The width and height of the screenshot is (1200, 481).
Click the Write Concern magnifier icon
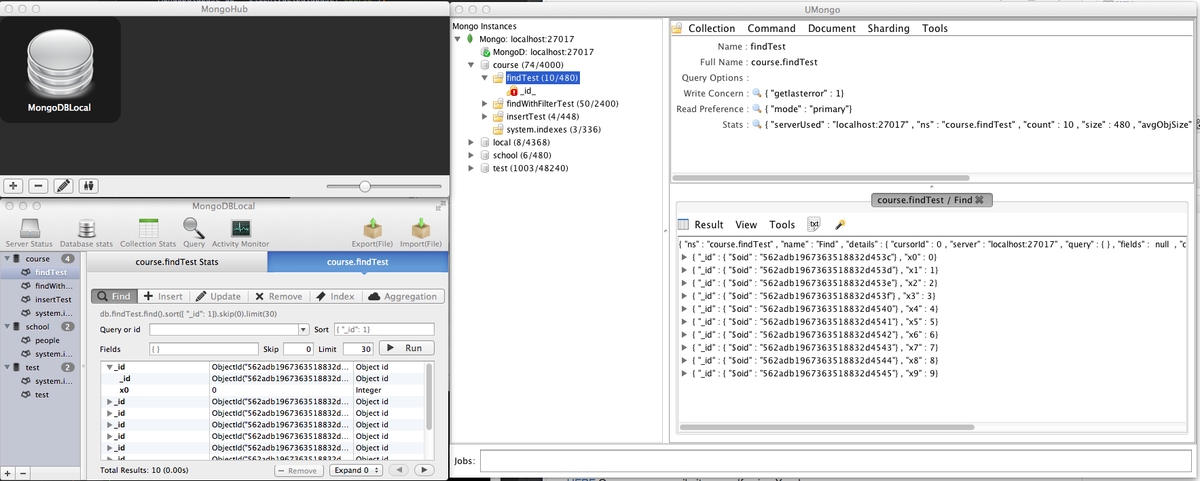(x=756, y=93)
